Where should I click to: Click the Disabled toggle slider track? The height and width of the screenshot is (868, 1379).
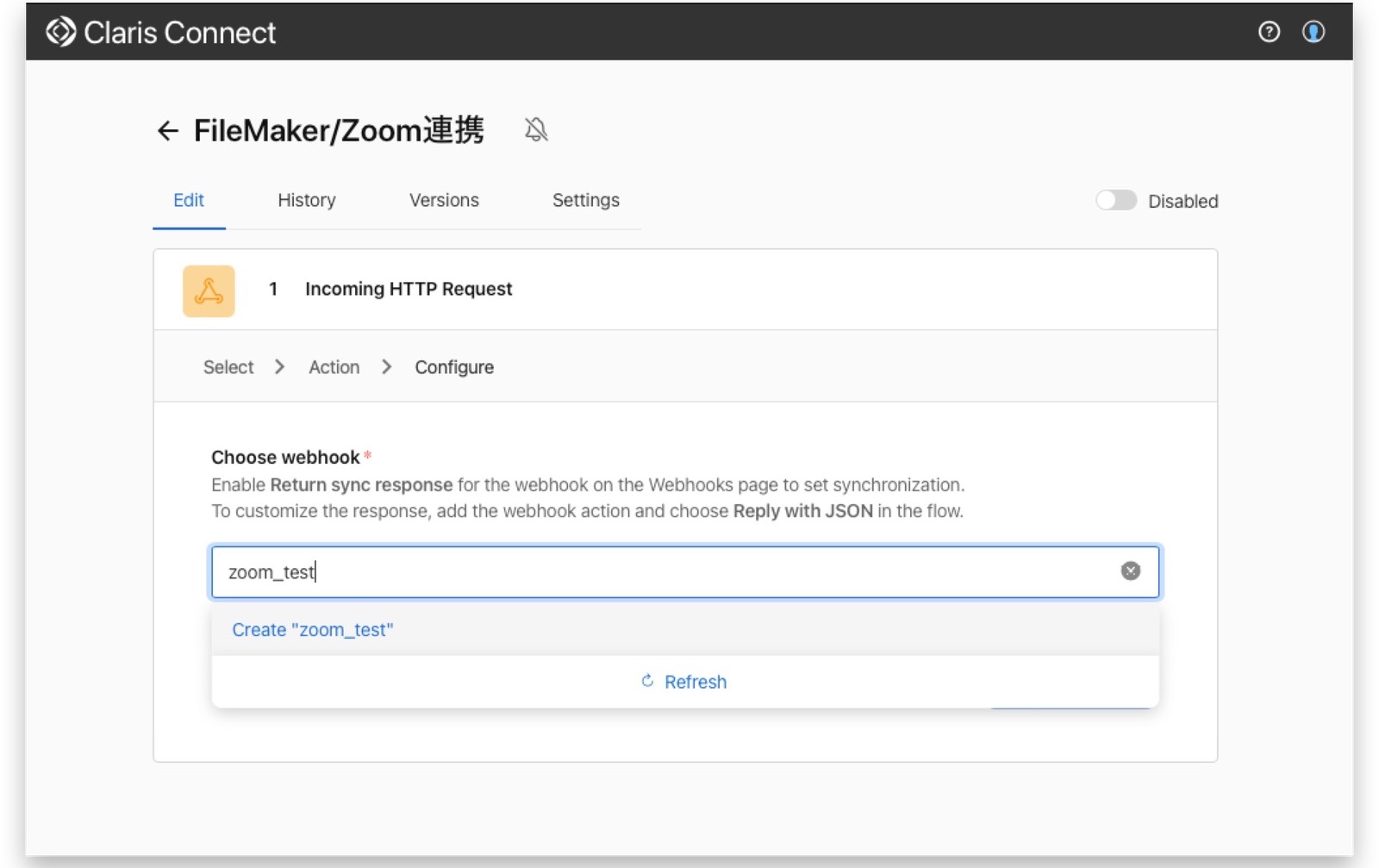coord(1116,200)
